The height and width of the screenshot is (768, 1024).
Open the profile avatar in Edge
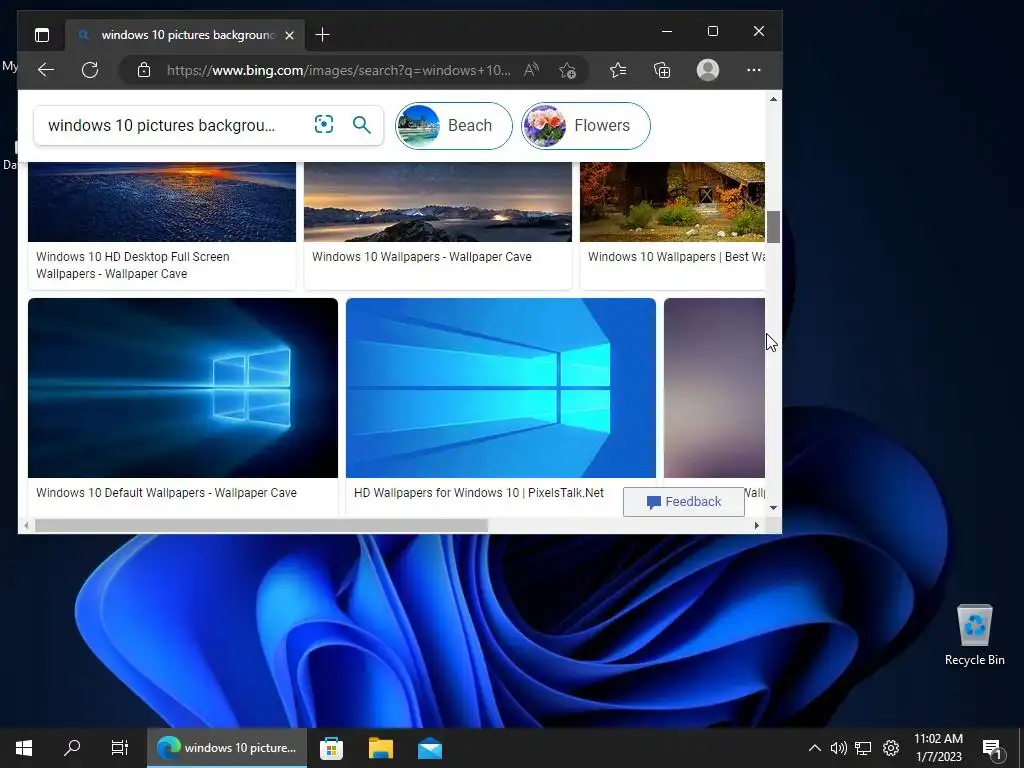[708, 70]
